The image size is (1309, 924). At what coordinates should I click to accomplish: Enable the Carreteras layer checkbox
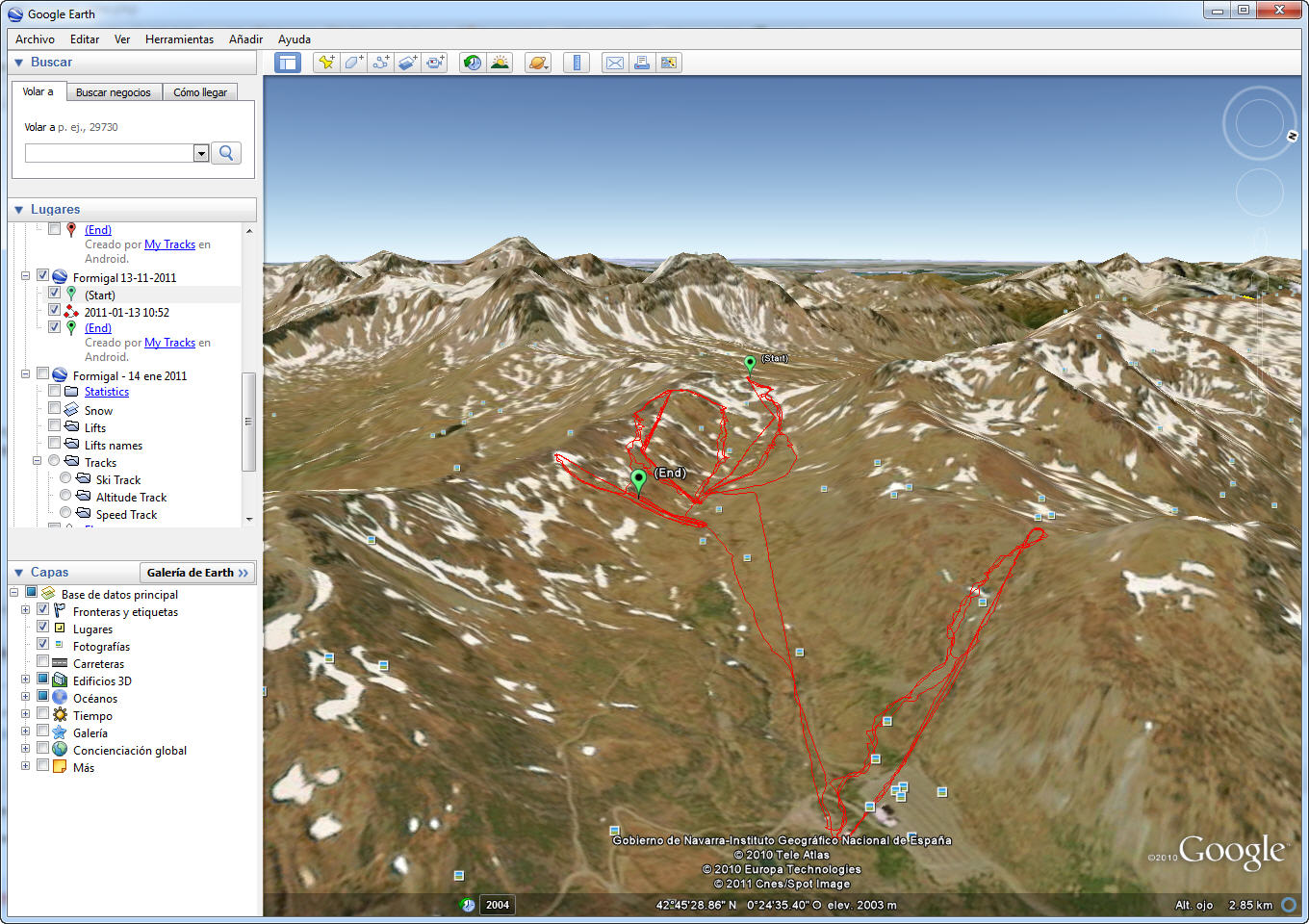pyautogui.click(x=42, y=661)
